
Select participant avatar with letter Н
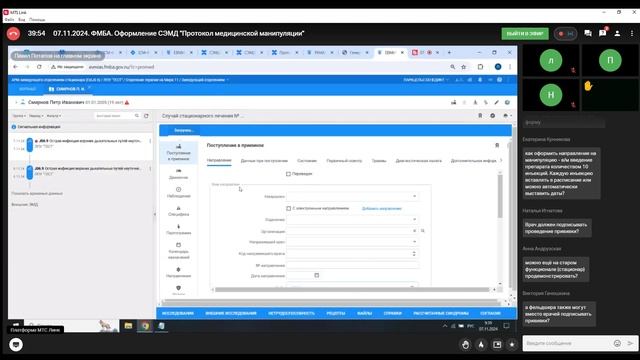click(x=551, y=95)
